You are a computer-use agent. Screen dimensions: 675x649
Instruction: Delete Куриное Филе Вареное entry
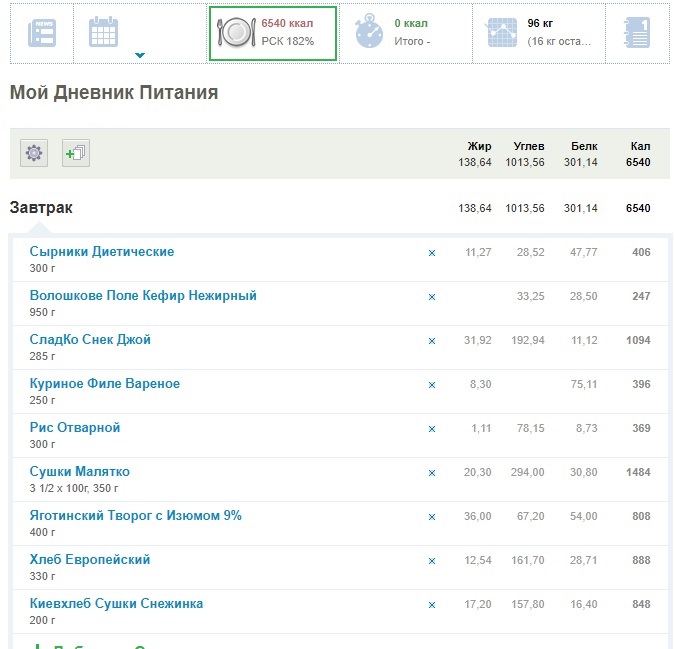pyautogui.click(x=432, y=385)
